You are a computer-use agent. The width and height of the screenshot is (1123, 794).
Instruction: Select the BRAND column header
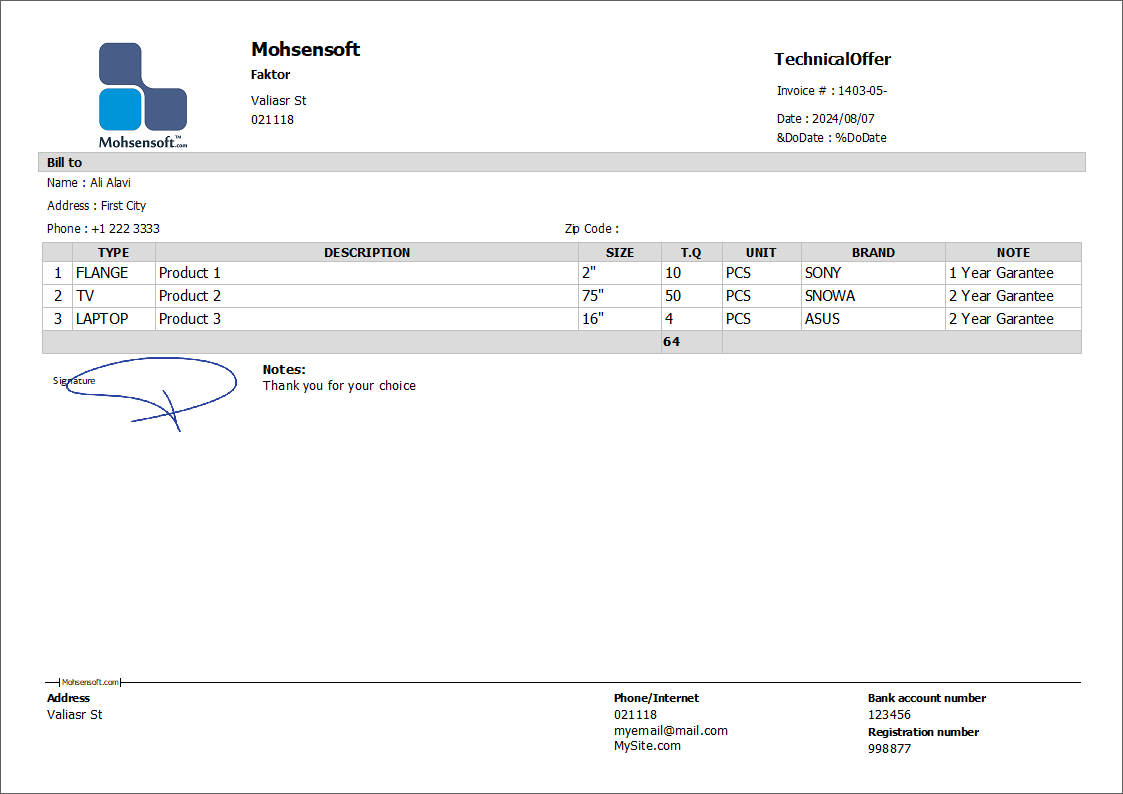[873, 252]
